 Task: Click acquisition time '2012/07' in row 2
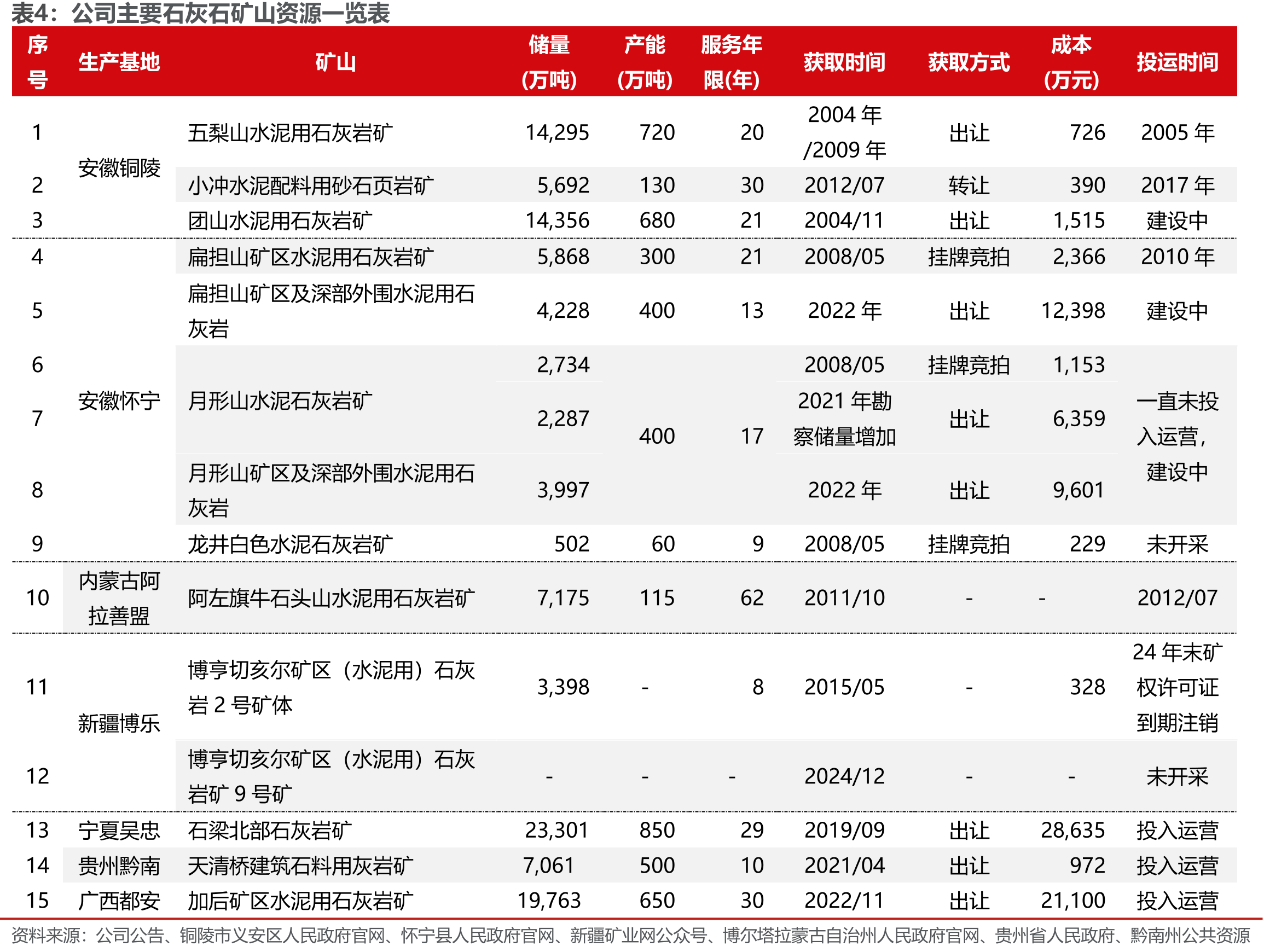(x=844, y=185)
